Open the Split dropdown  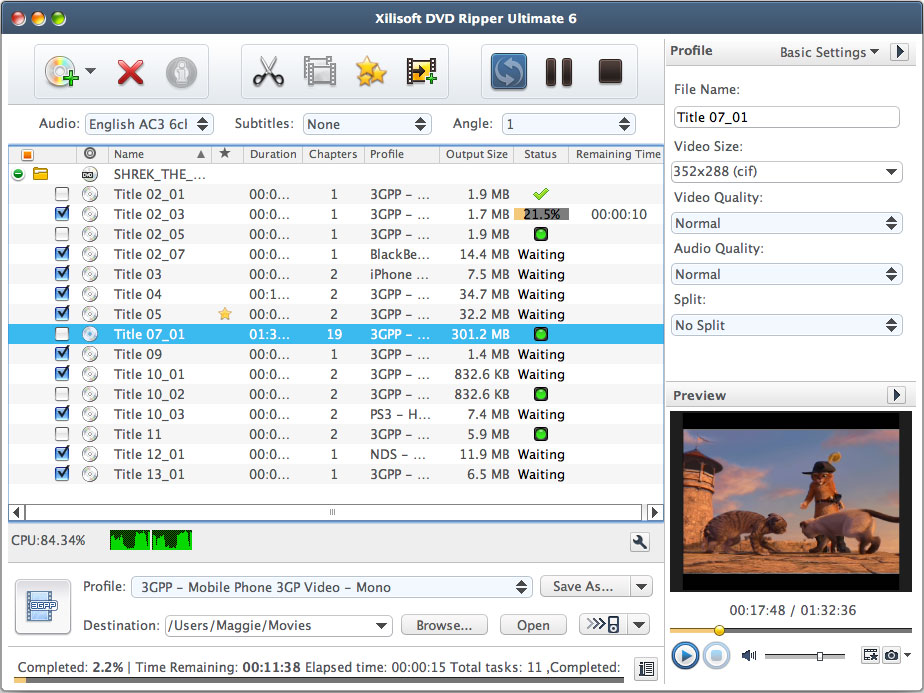787,325
